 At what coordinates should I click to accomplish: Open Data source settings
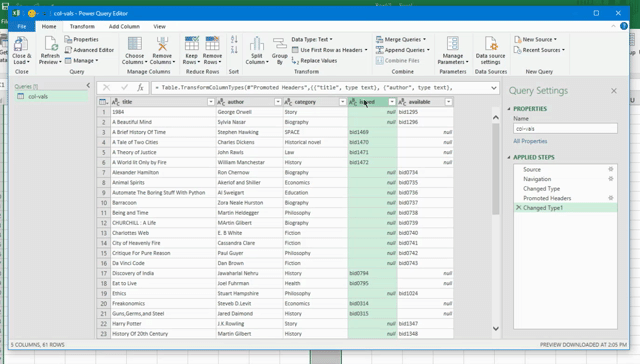490,50
